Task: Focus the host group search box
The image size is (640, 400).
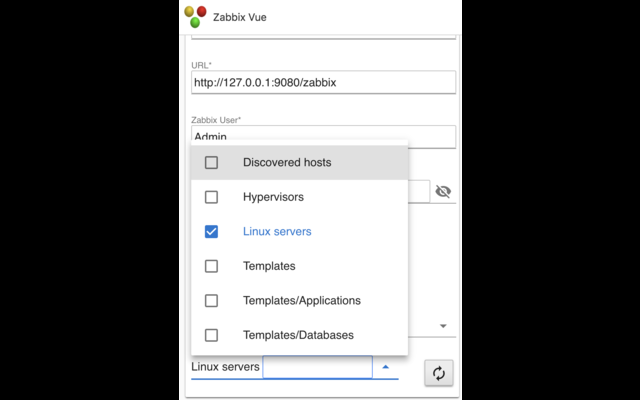Action: point(318,367)
